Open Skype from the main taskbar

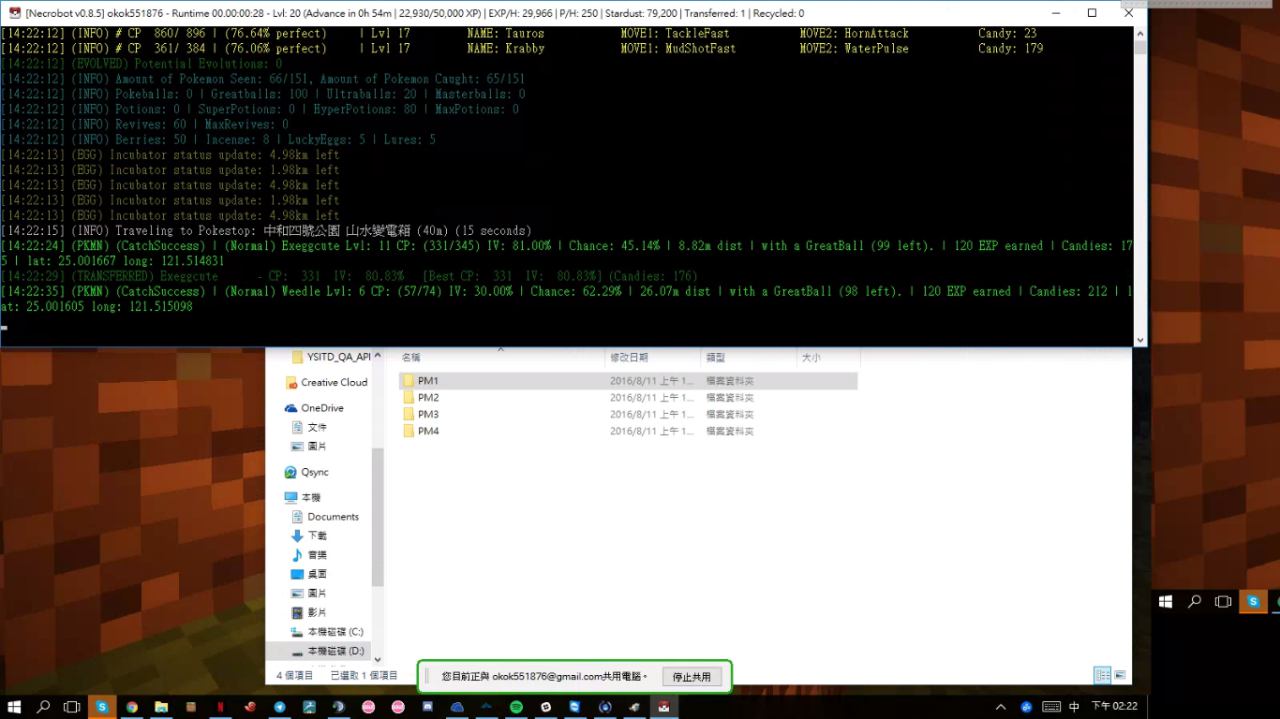tap(101, 706)
